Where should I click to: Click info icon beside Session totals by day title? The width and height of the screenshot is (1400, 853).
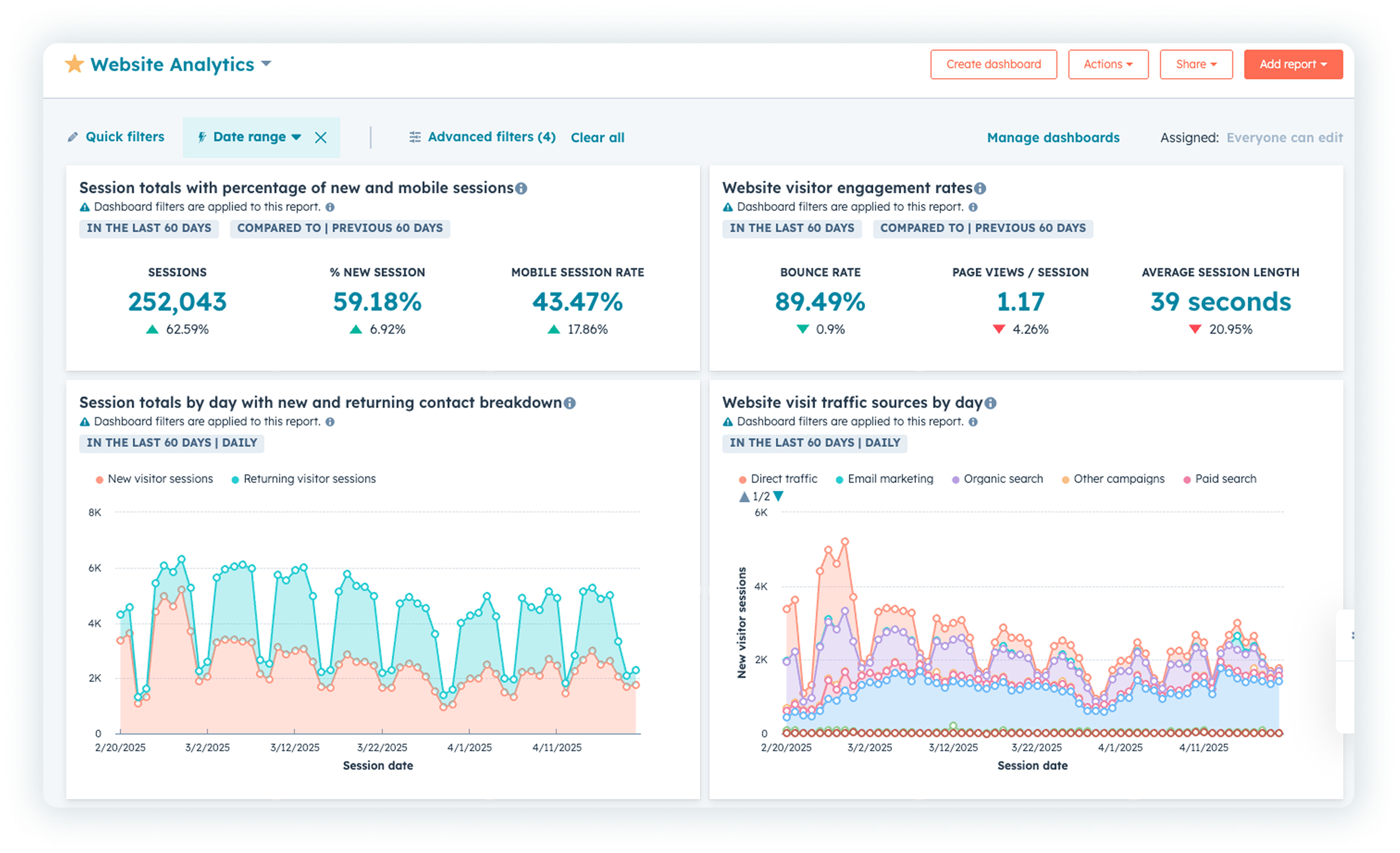tap(569, 403)
